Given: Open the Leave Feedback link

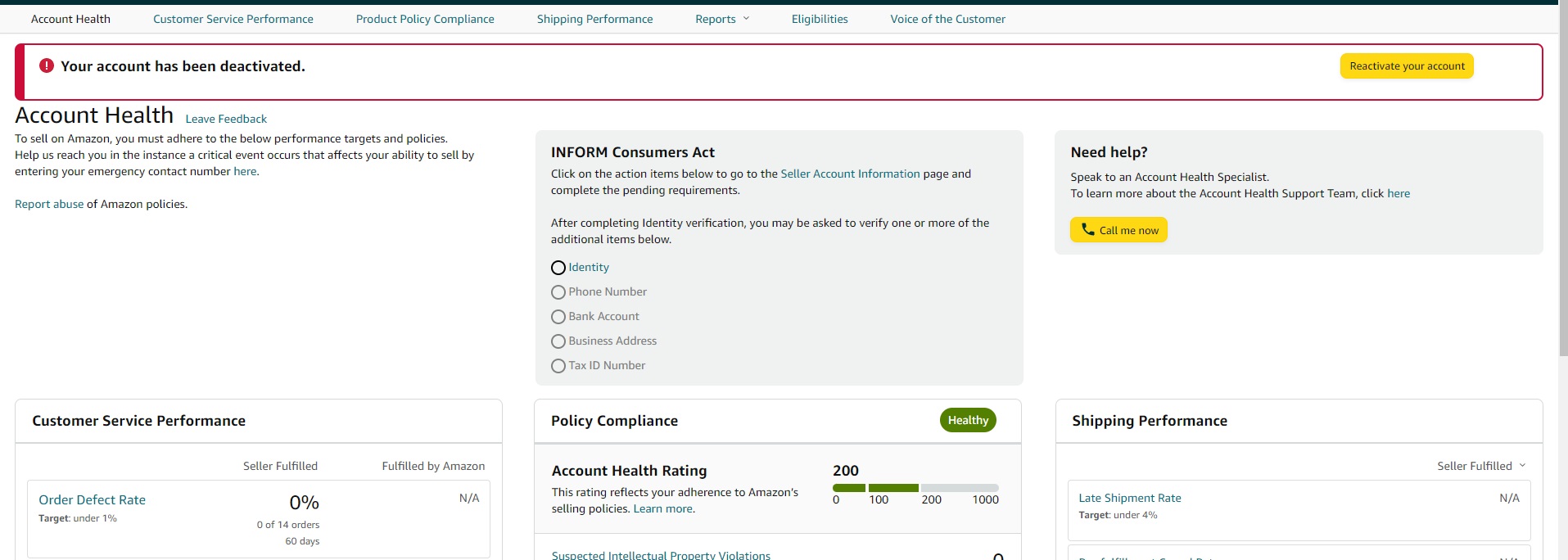Looking at the screenshot, I should pos(226,119).
